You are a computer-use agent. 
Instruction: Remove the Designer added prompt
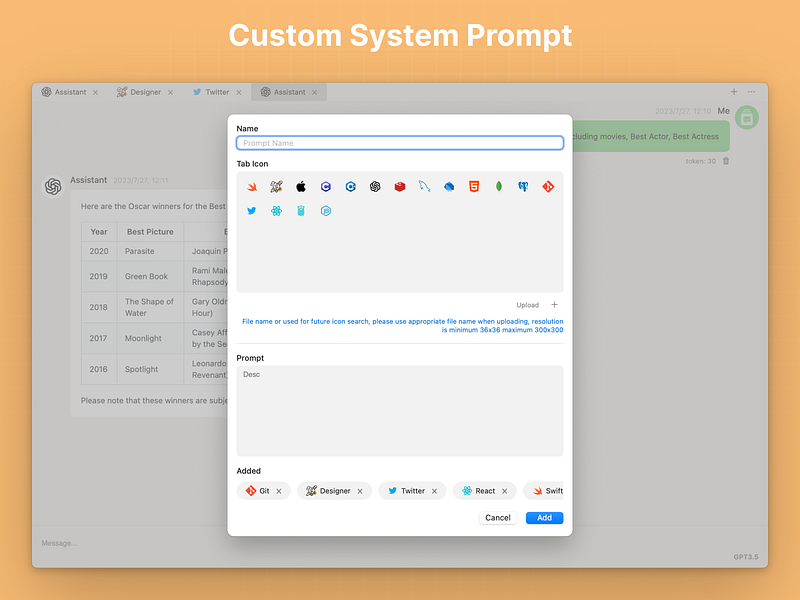[x=360, y=491]
